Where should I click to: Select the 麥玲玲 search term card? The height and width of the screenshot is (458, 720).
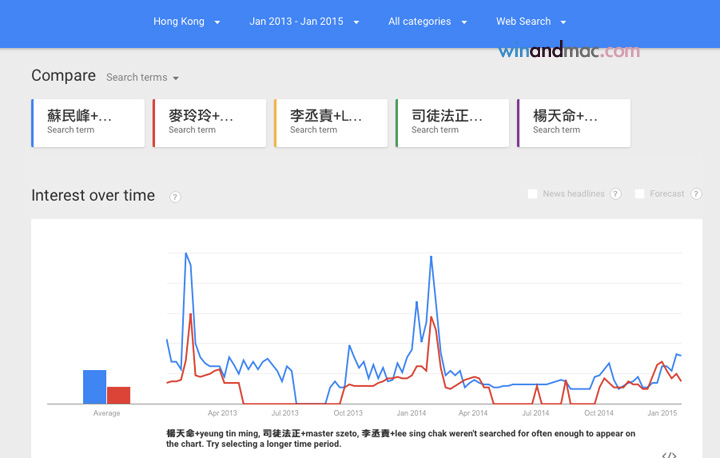click(210, 123)
